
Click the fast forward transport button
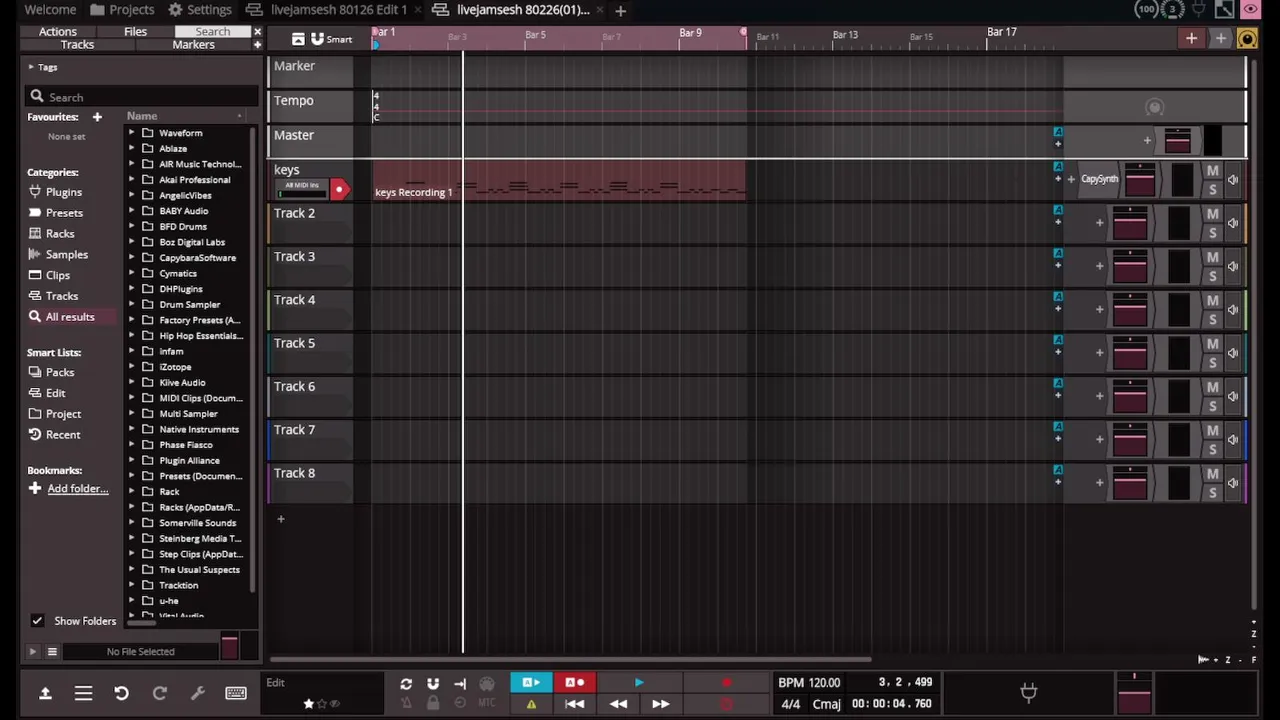661,704
